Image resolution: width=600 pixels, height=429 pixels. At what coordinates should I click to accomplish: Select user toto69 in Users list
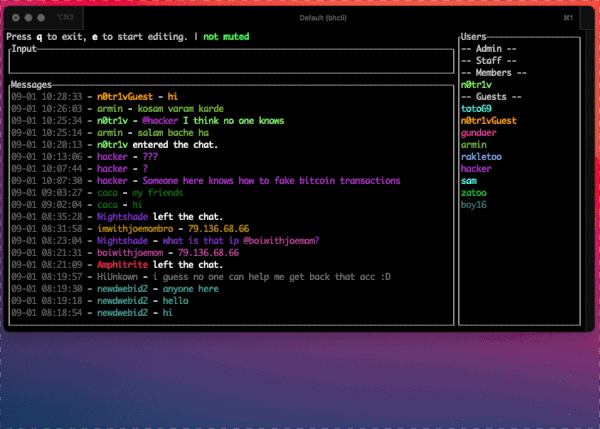476,108
